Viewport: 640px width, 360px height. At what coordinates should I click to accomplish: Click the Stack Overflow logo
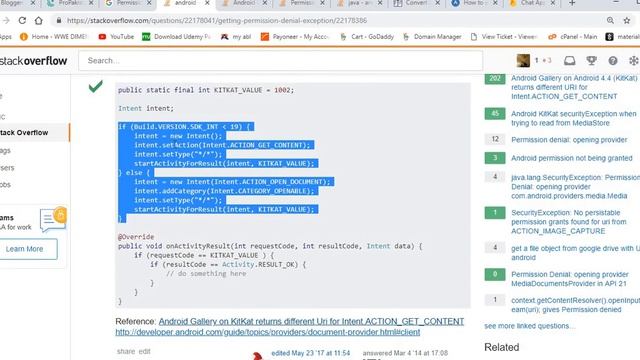click(x=33, y=61)
